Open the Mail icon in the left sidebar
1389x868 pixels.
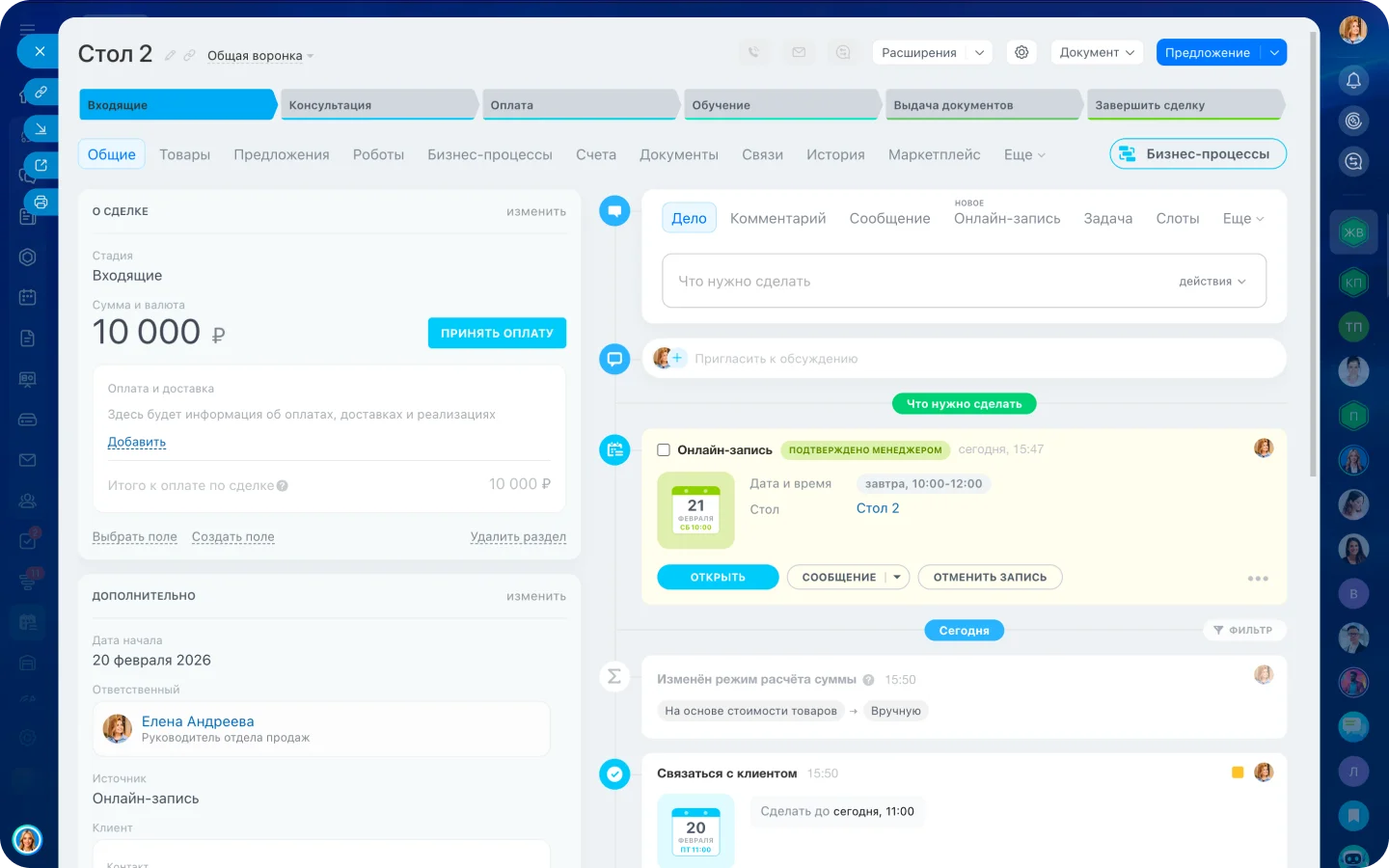(27, 460)
